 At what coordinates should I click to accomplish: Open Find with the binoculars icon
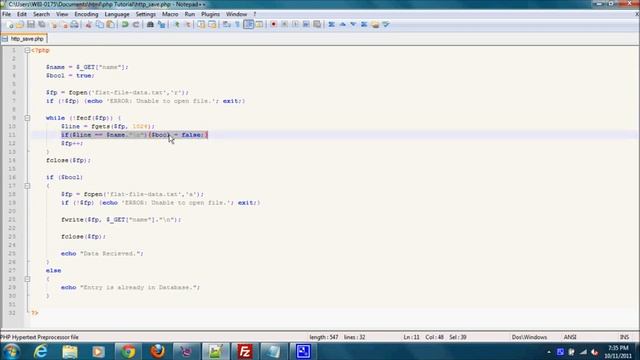tap(150, 24)
